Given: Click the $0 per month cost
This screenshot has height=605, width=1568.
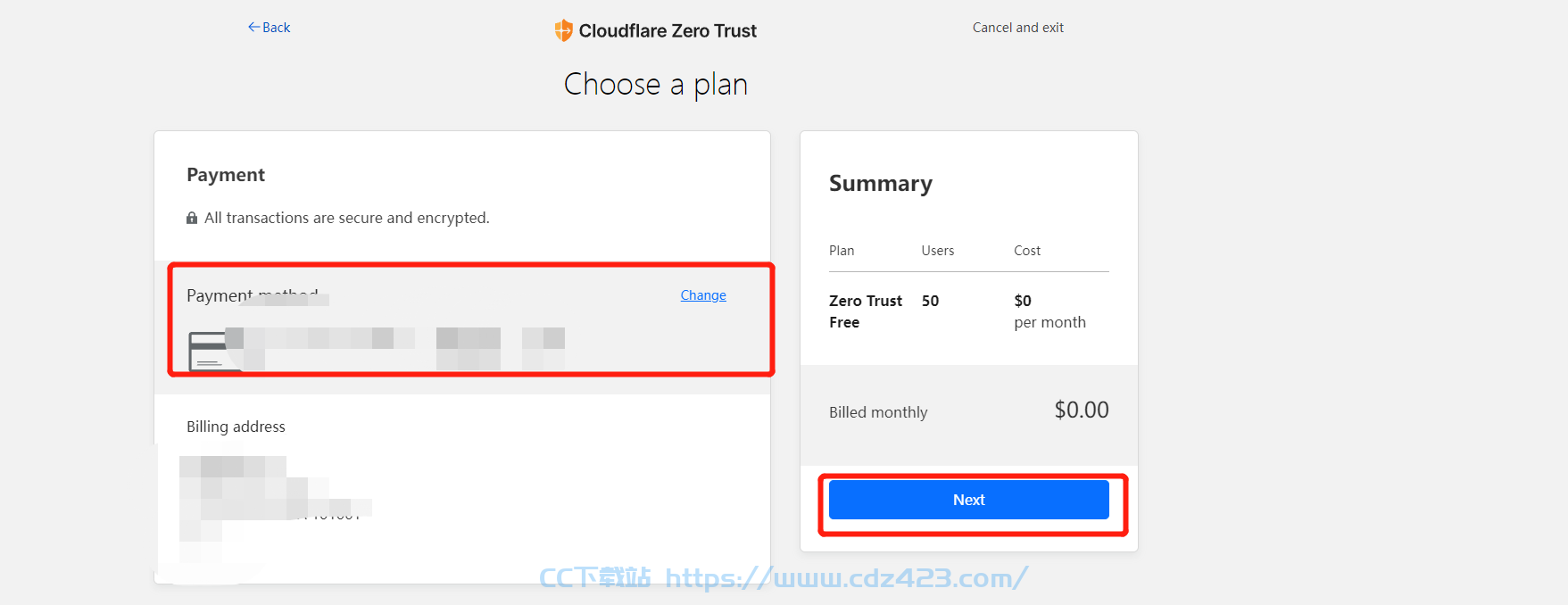Looking at the screenshot, I should tap(1049, 311).
